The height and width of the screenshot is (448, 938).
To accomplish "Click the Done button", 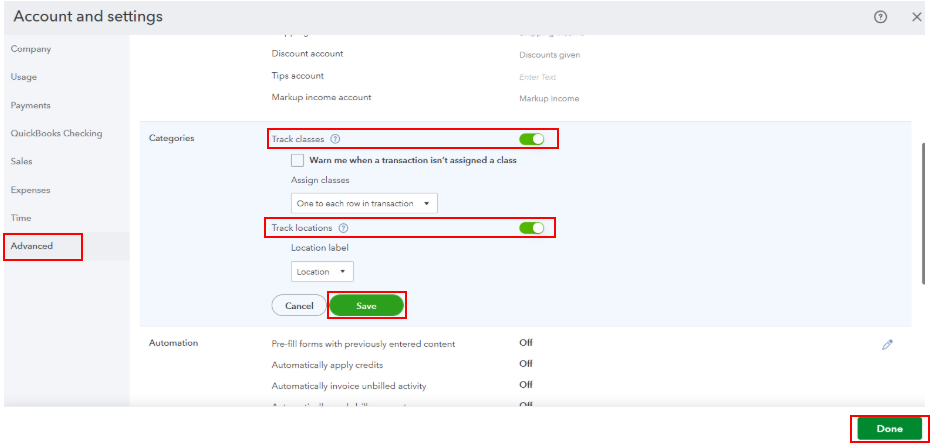I will pyautogui.click(x=889, y=429).
